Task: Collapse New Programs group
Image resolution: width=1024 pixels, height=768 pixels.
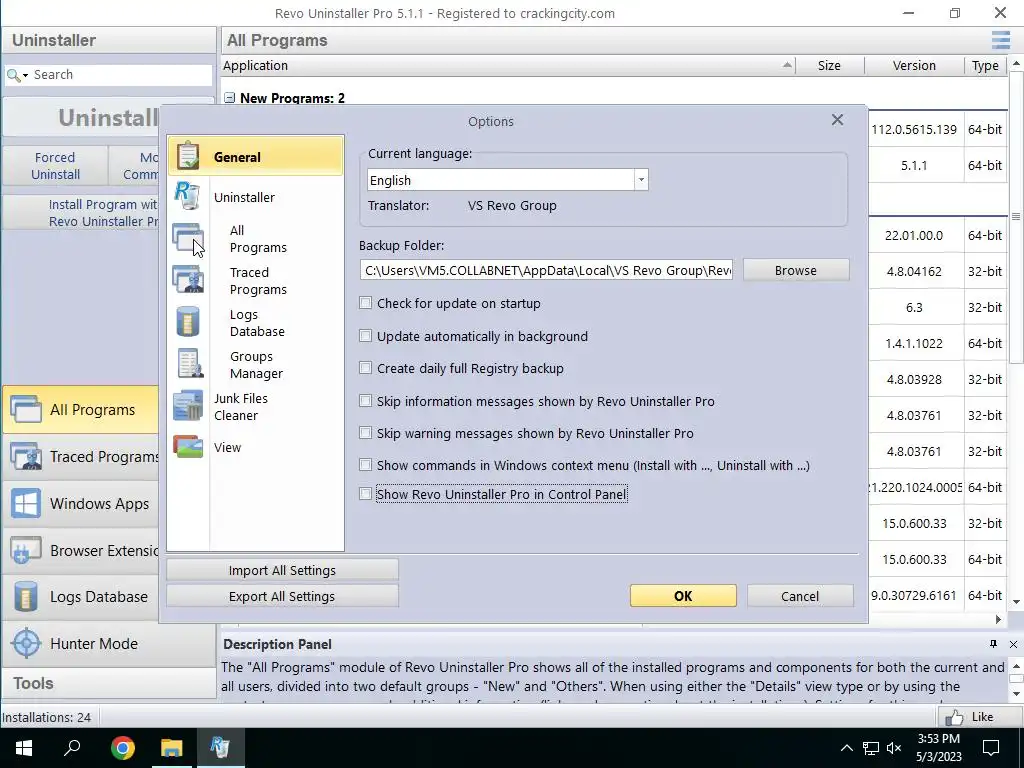Action: pyautogui.click(x=229, y=97)
